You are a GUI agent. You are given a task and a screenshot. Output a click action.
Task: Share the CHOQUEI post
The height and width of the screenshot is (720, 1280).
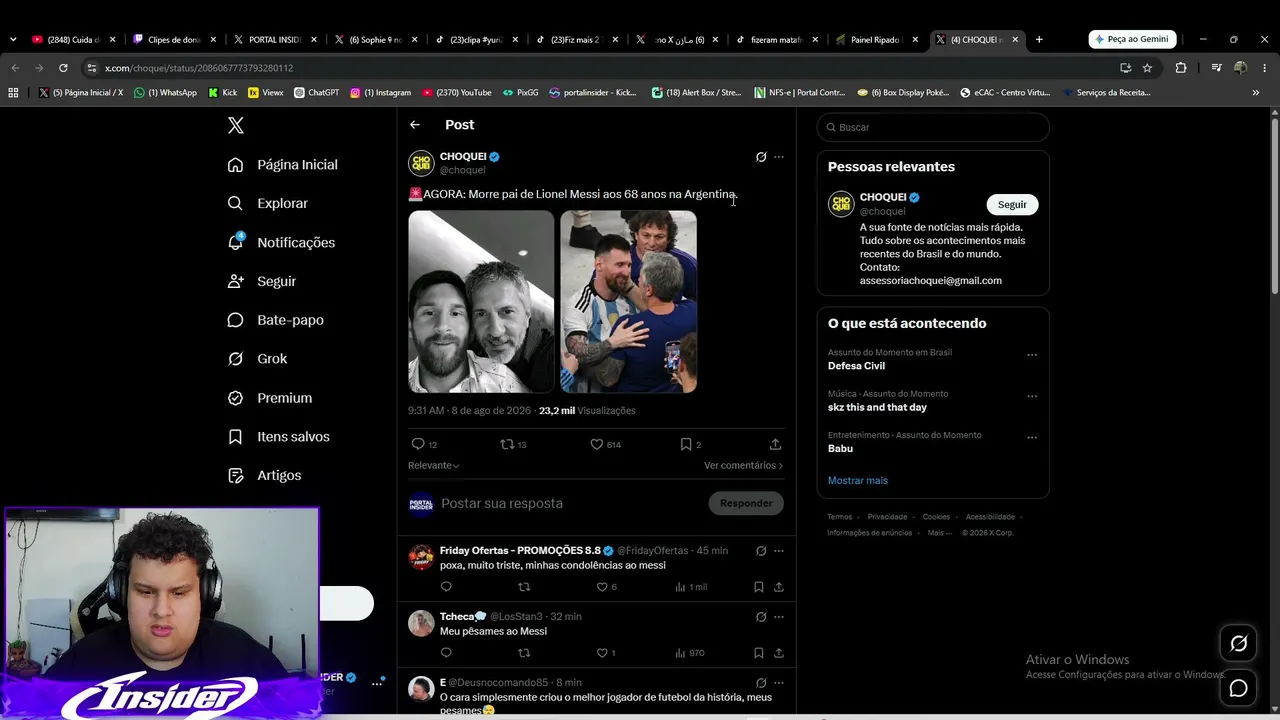pos(775,444)
